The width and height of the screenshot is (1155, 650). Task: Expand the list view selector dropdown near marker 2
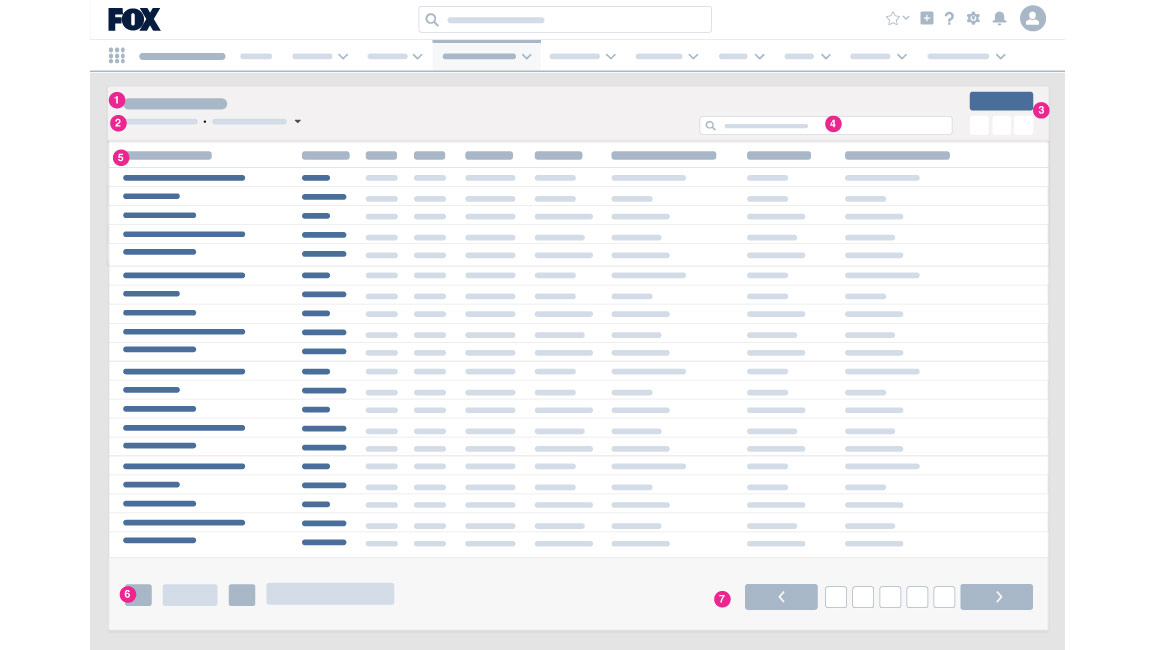click(x=298, y=121)
